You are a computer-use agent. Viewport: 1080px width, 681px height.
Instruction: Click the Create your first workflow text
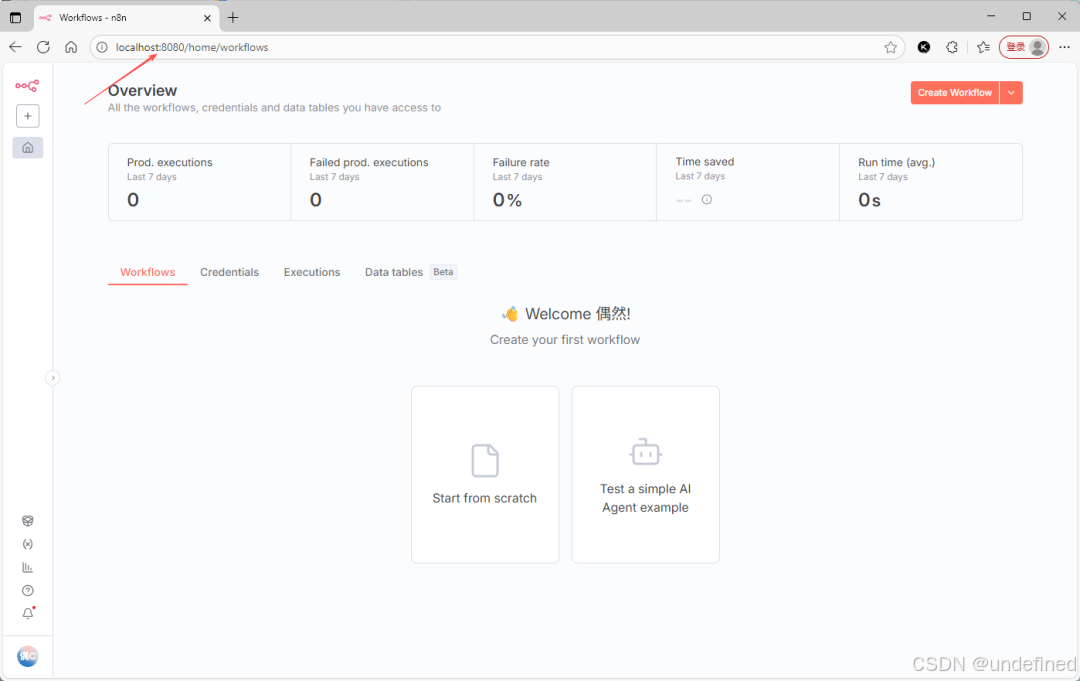click(x=565, y=339)
